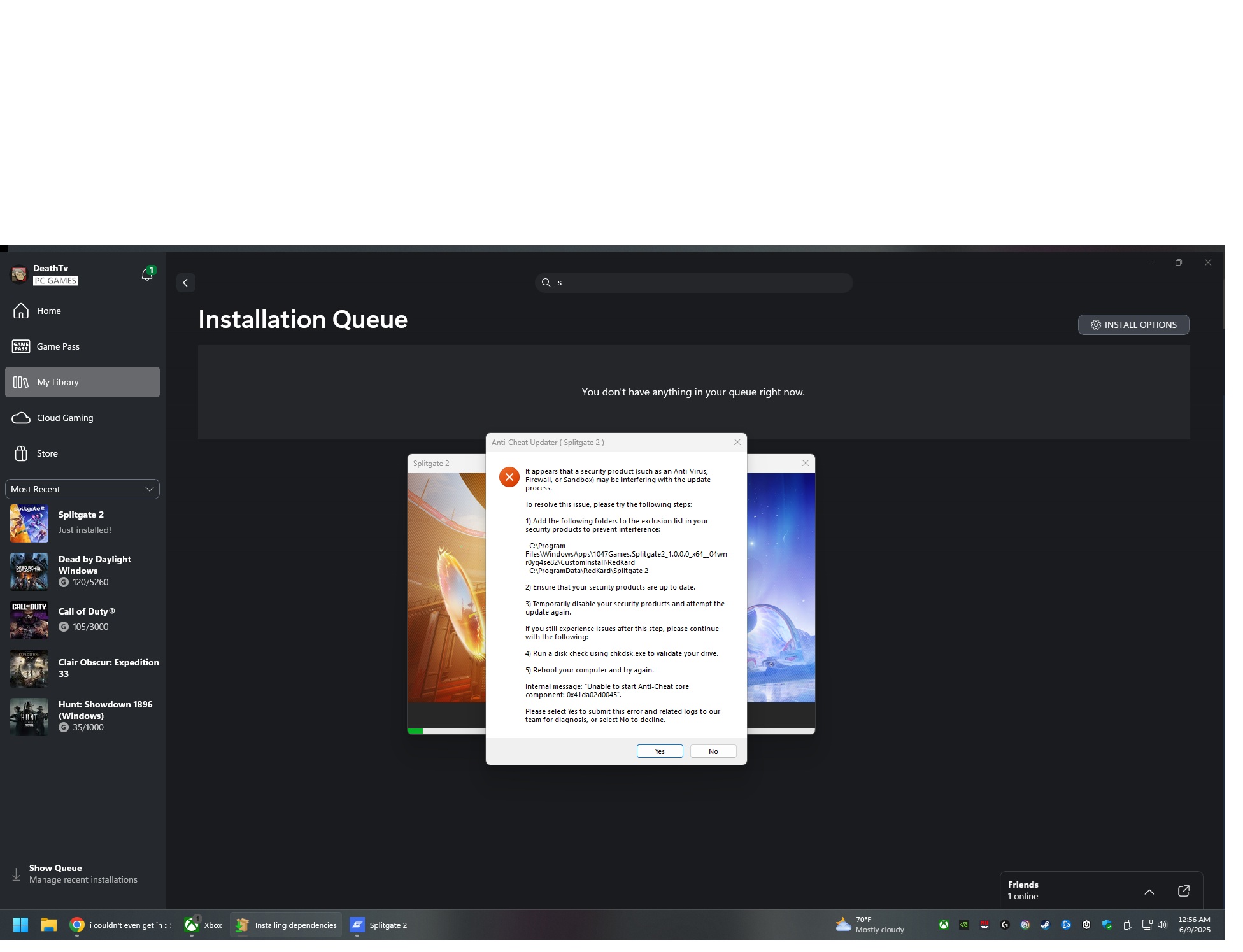Open Game Pass section
The image size is (1243, 952).
point(57,346)
